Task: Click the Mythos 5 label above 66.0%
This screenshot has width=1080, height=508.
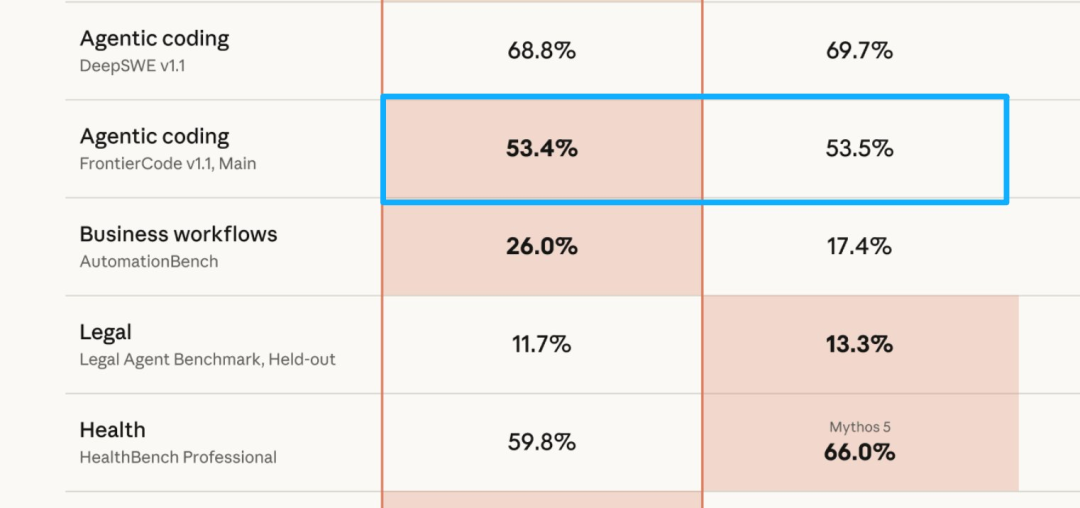Action: [860, 427]
